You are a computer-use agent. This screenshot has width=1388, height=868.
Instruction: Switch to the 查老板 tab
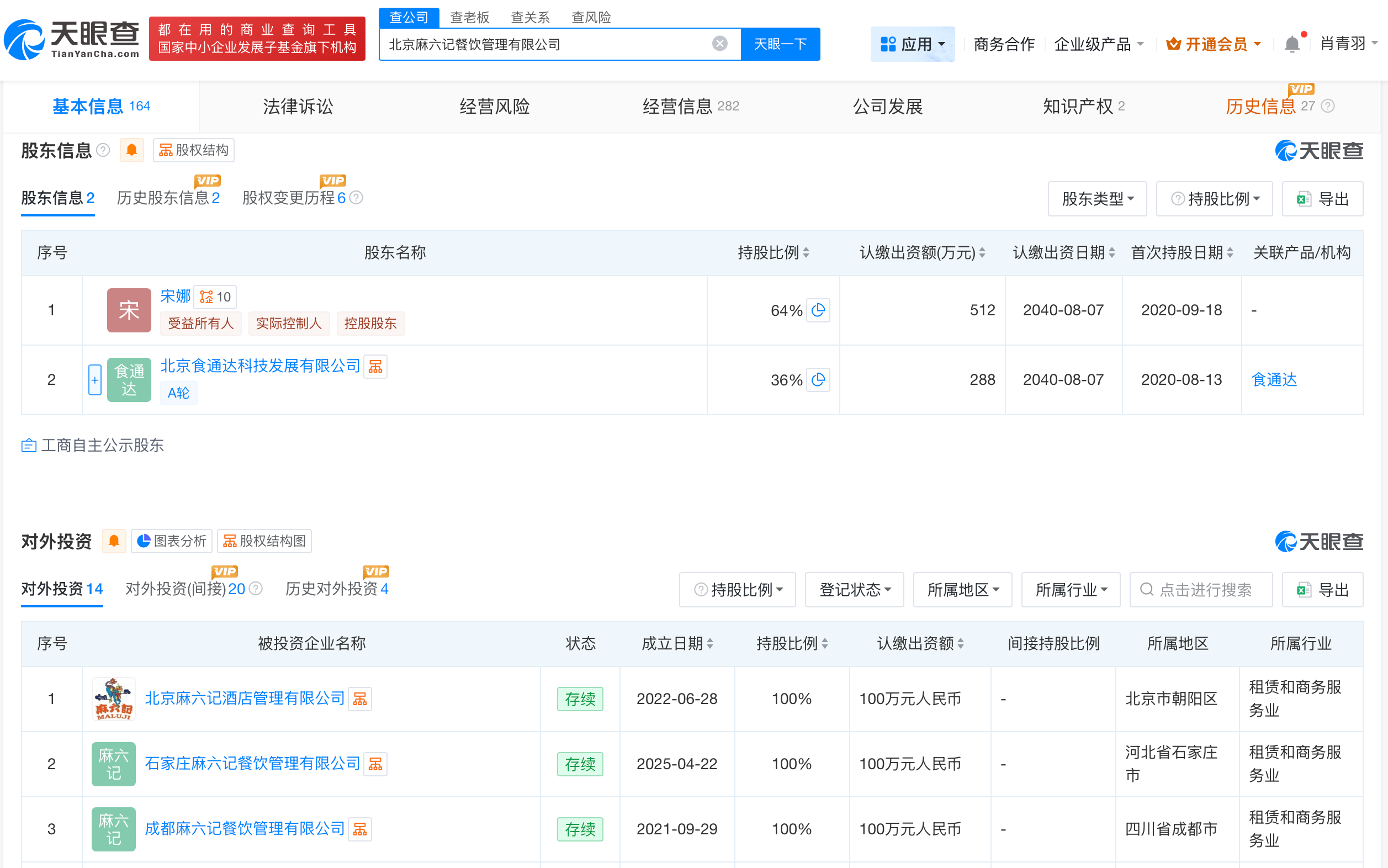[469, 17]
